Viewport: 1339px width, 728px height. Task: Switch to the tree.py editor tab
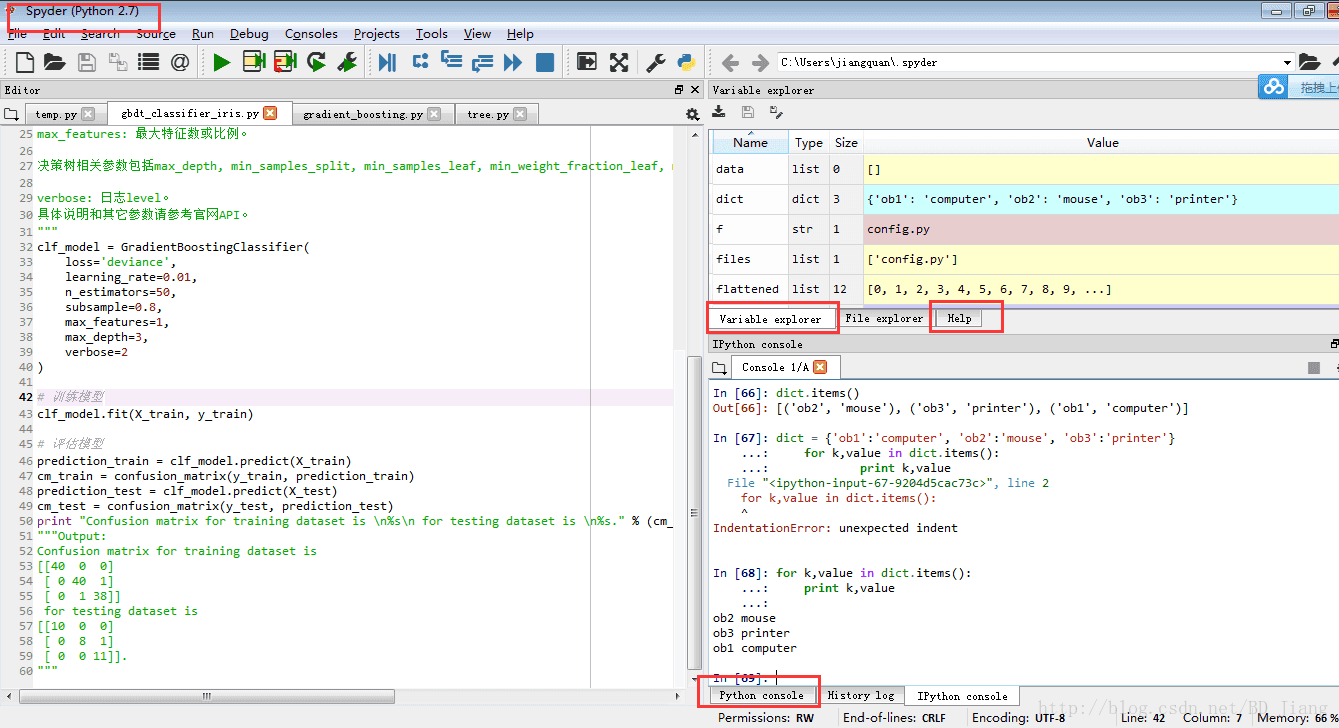pyautogui.click(x=496, y=114)
